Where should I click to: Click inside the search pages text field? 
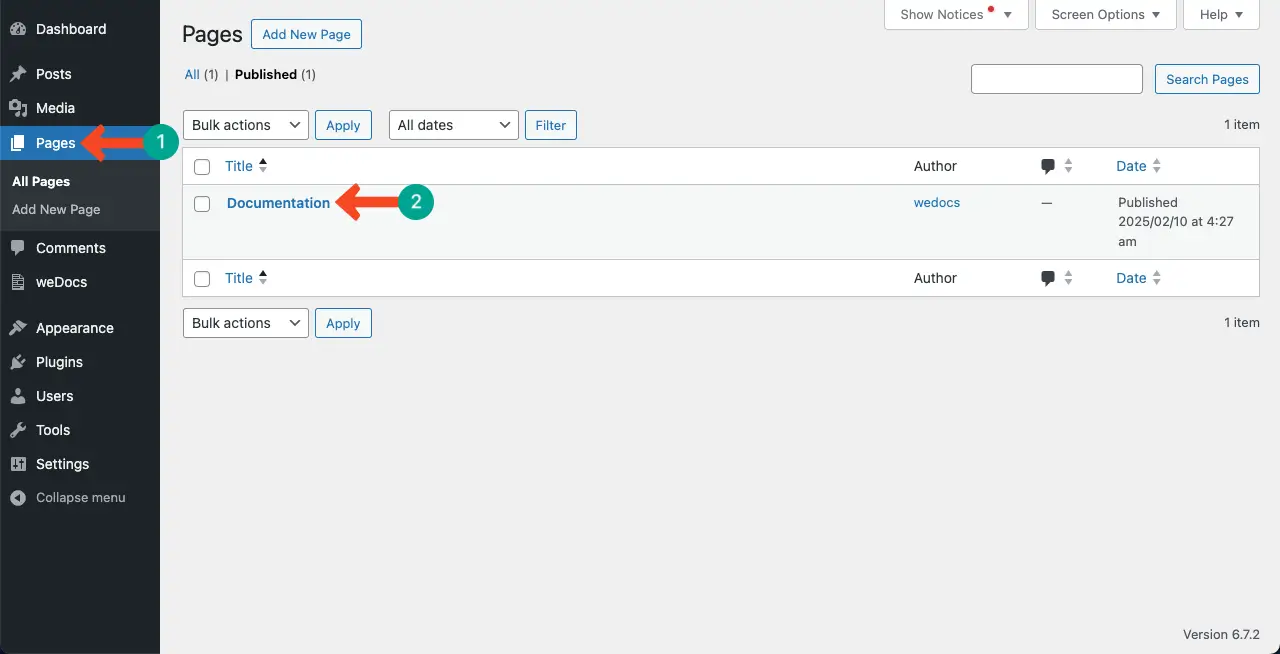(x=1057, y=79)
